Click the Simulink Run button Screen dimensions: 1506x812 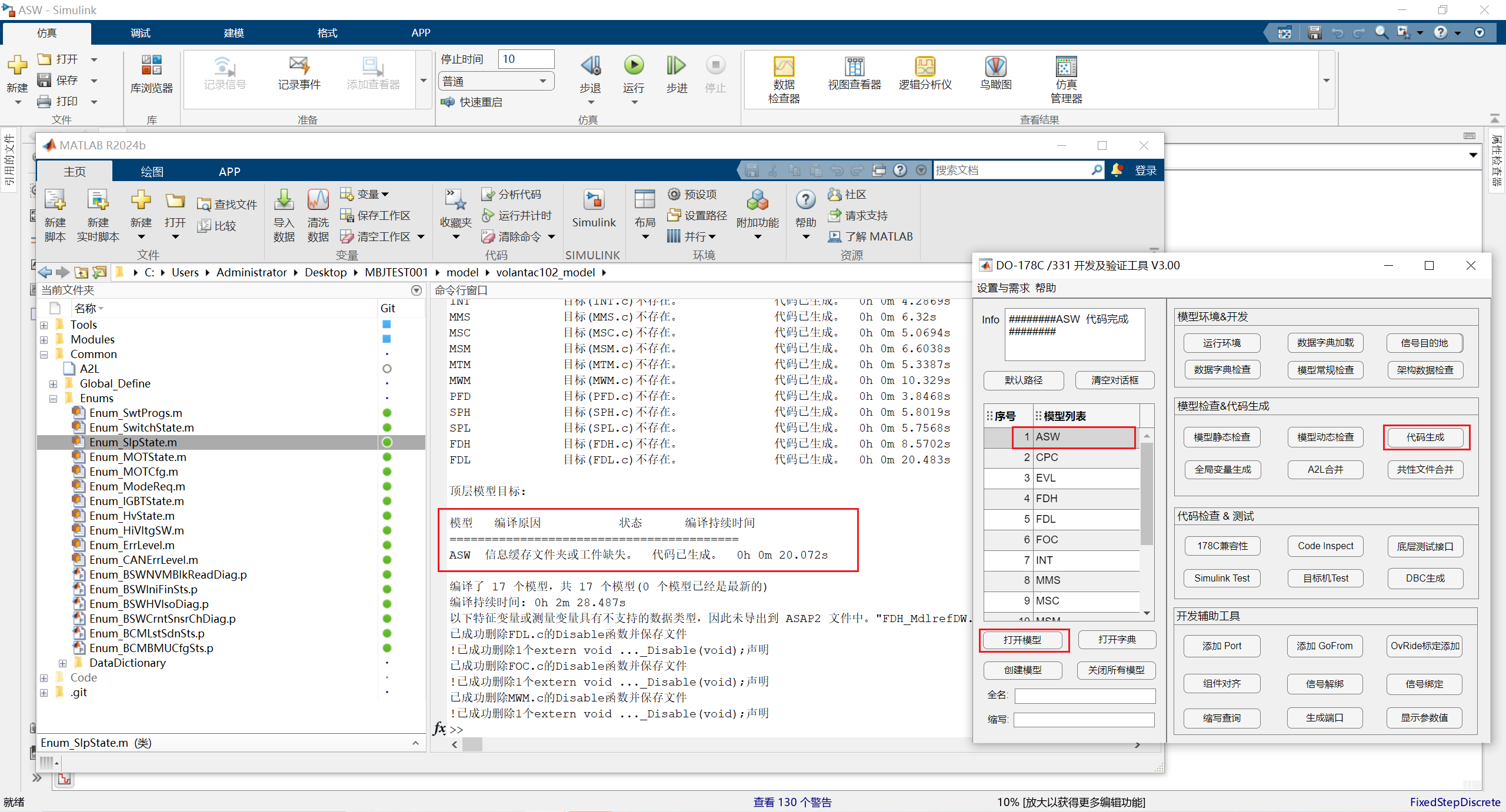pyautogui.click(x=634, y=66)
